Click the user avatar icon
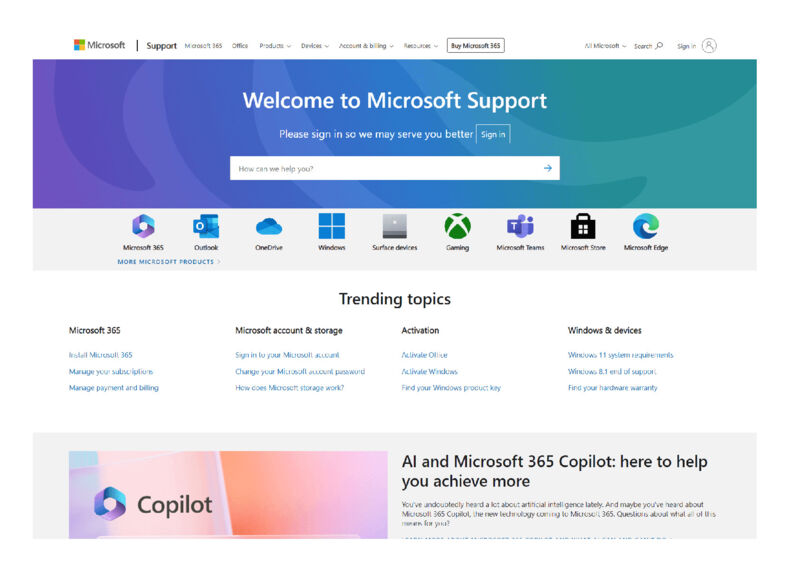Viewport: 800px width, 565px height. click(709, 45)
